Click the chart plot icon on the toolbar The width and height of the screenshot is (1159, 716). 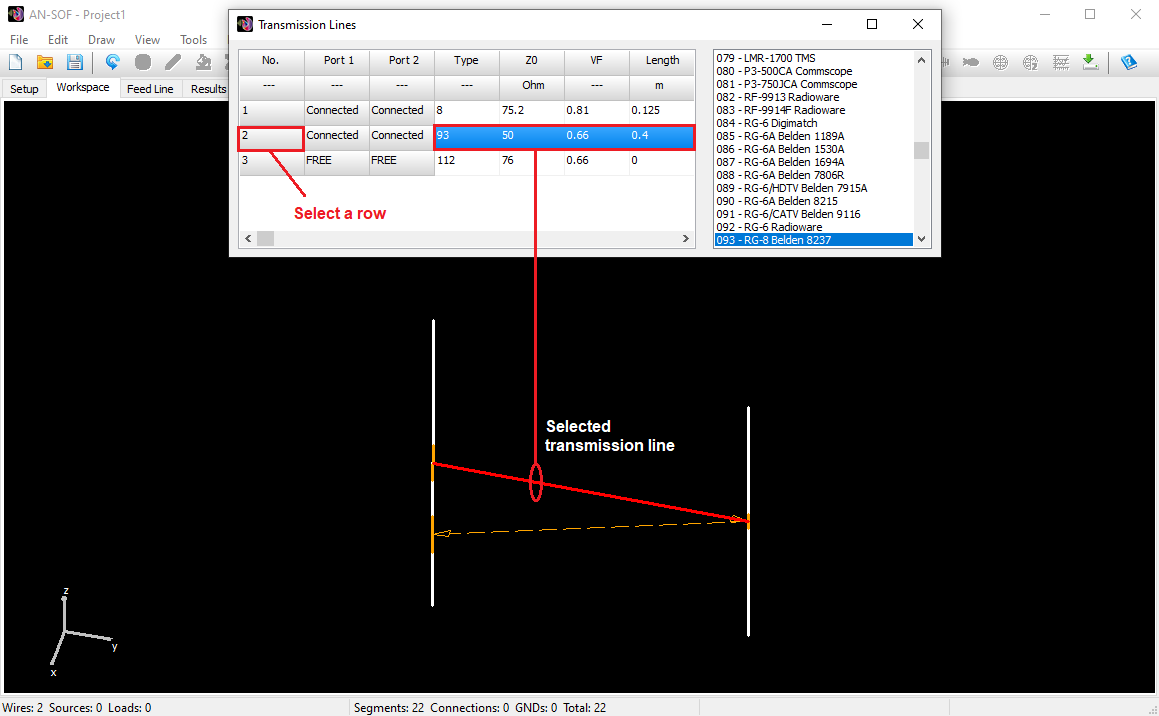(x=1061, y=62)
